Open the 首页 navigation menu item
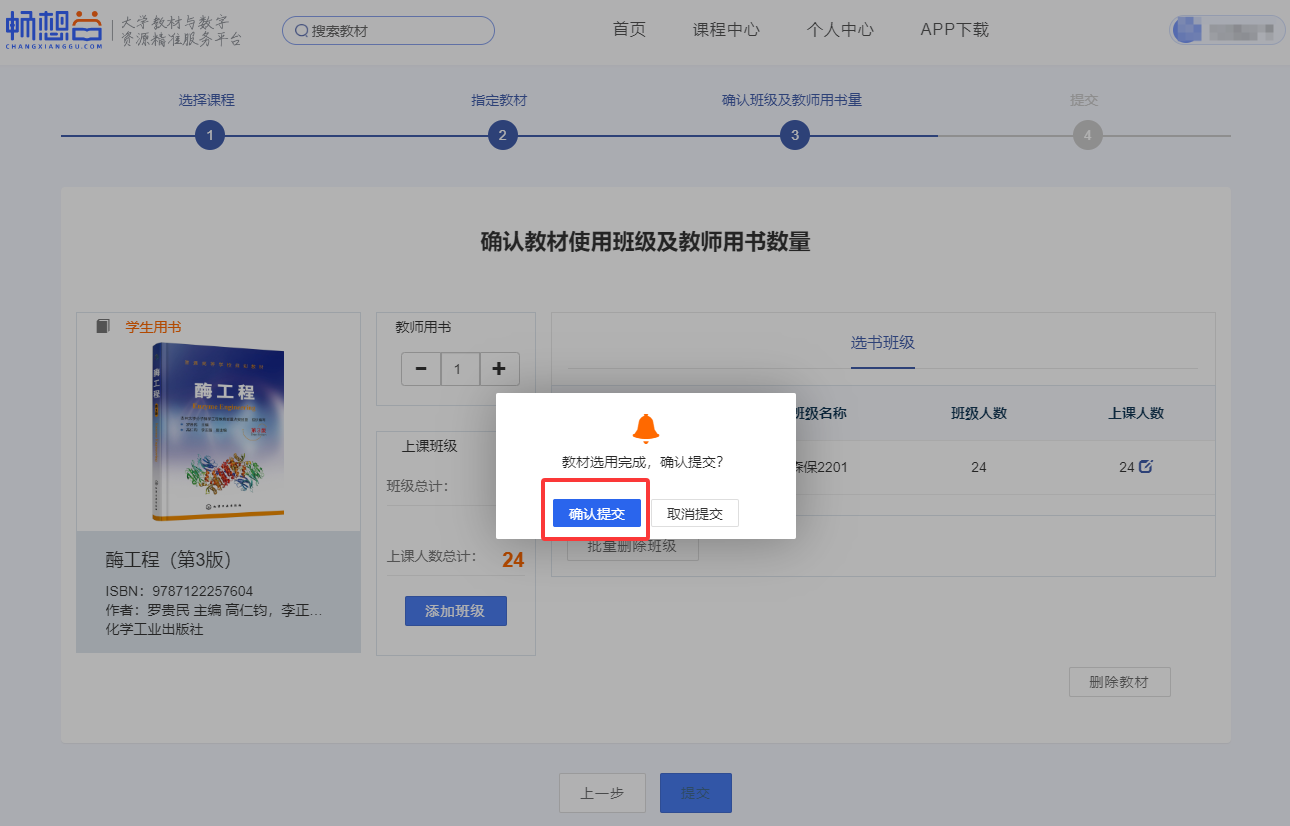Viewport: 1290px width, 826px height. (x=629, y=30)
